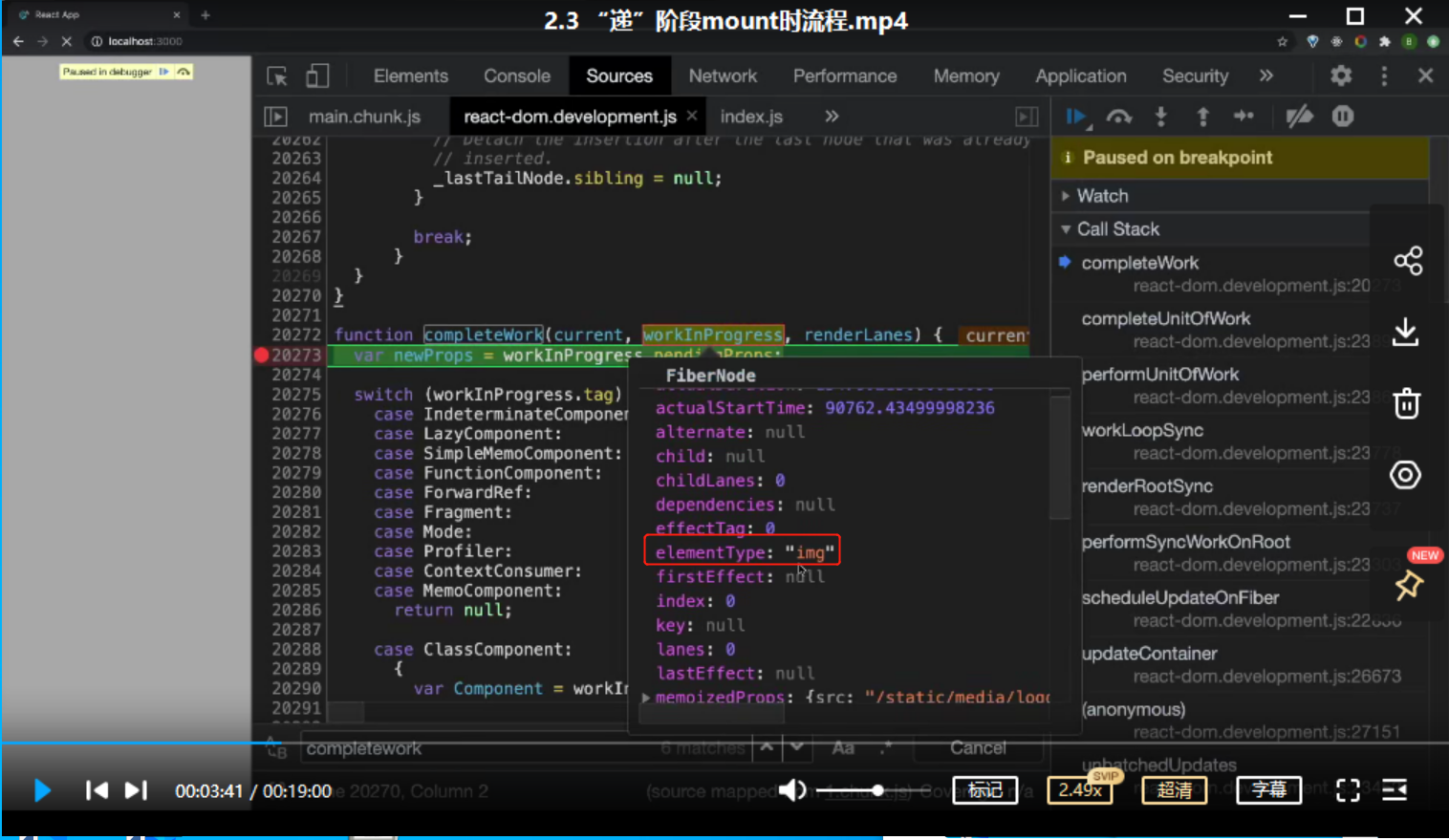
Task: Open playback speed 2.49x options
Action: (1081, 790)
